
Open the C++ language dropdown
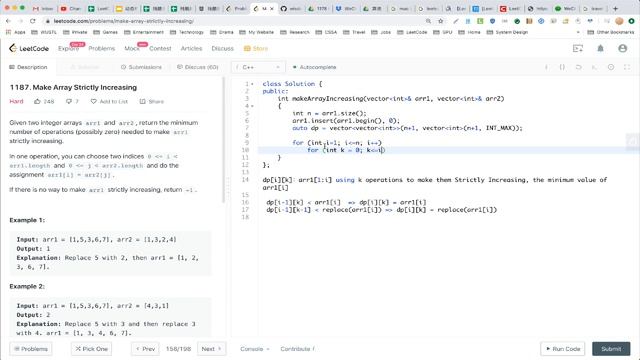258,67
